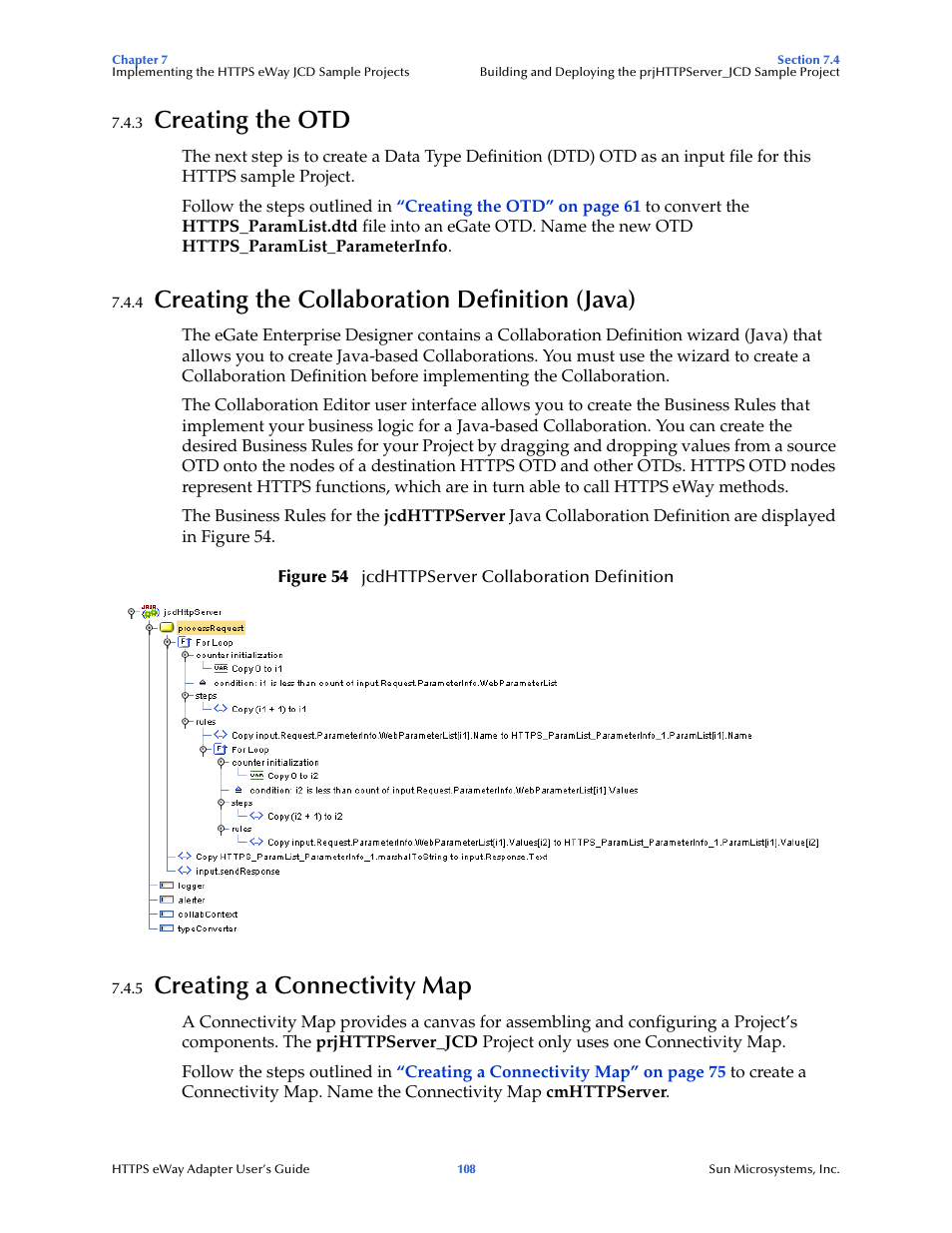This screenshot has height=1233, width=952.
Task: Select the ParamList[i1].Name copy rule text
Action: pyautogui.click(x=492, y=735)
